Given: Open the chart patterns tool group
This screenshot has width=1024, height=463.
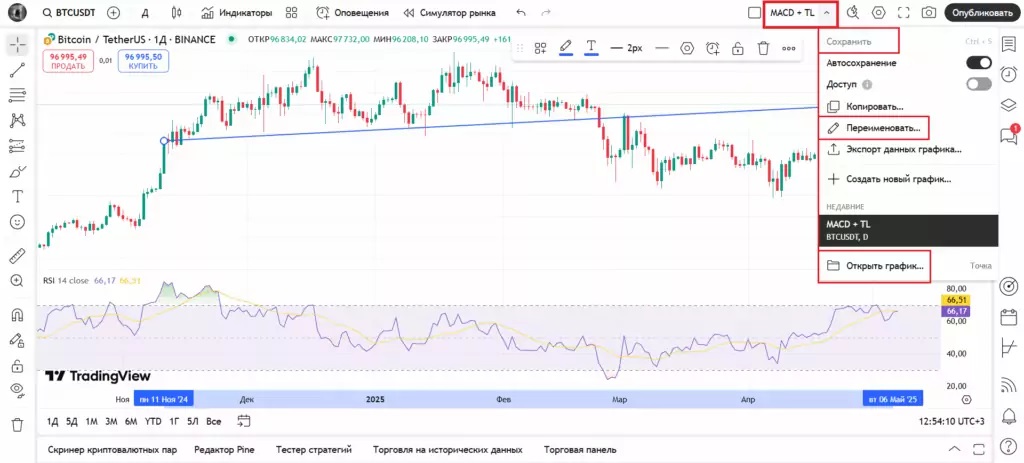Looking at the screenshot, I should point(18,121).
